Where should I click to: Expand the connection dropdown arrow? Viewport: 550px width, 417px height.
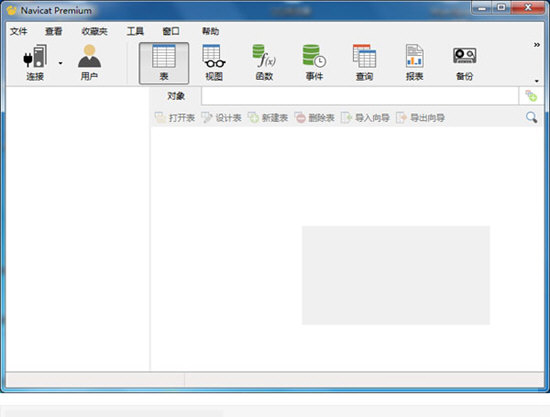pyautogui.click(x=61, y=63)
